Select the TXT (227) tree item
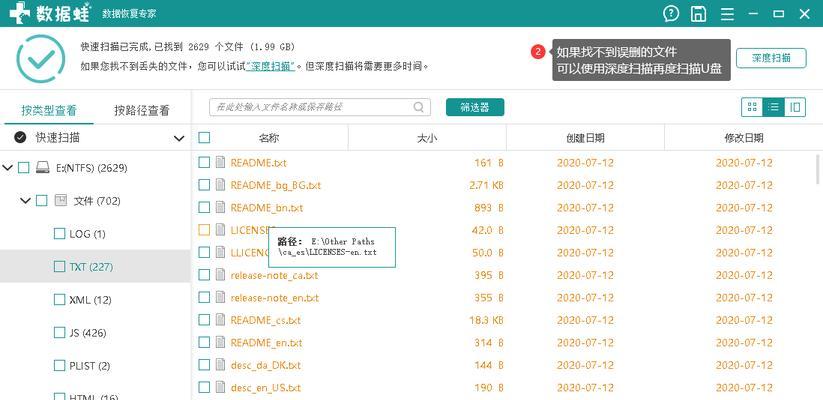Image resolution: width=823 pixels, height=400 pixels. (x=95, y=267)
